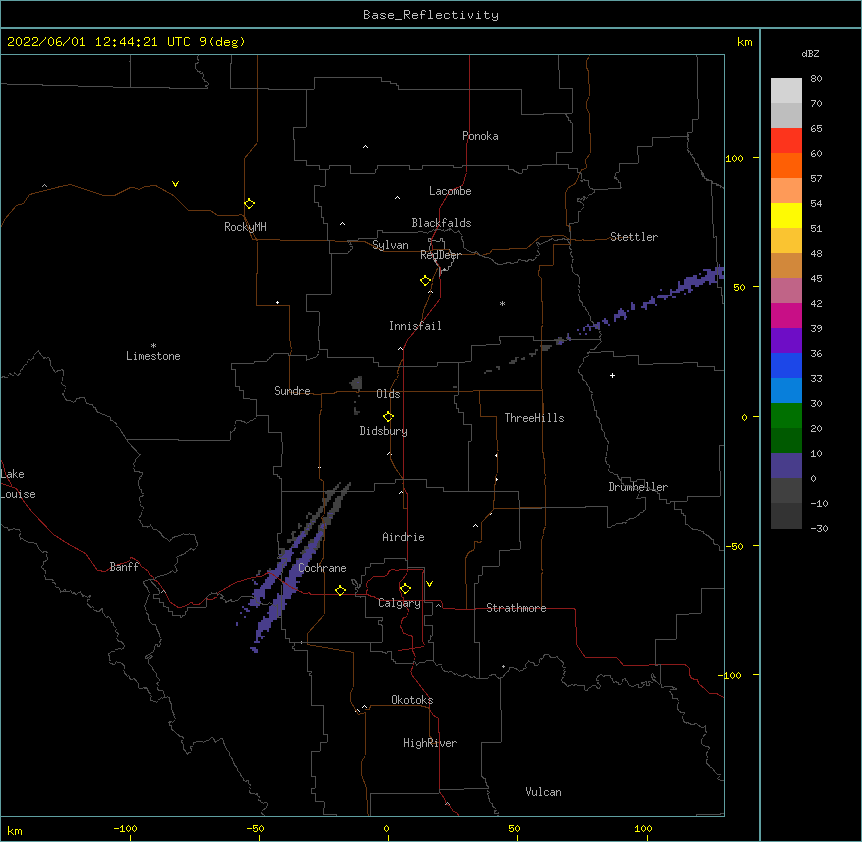Click the Base_Reflectivity title
The width and height of the screenshot is (862, 842).
tap(431, 15)
